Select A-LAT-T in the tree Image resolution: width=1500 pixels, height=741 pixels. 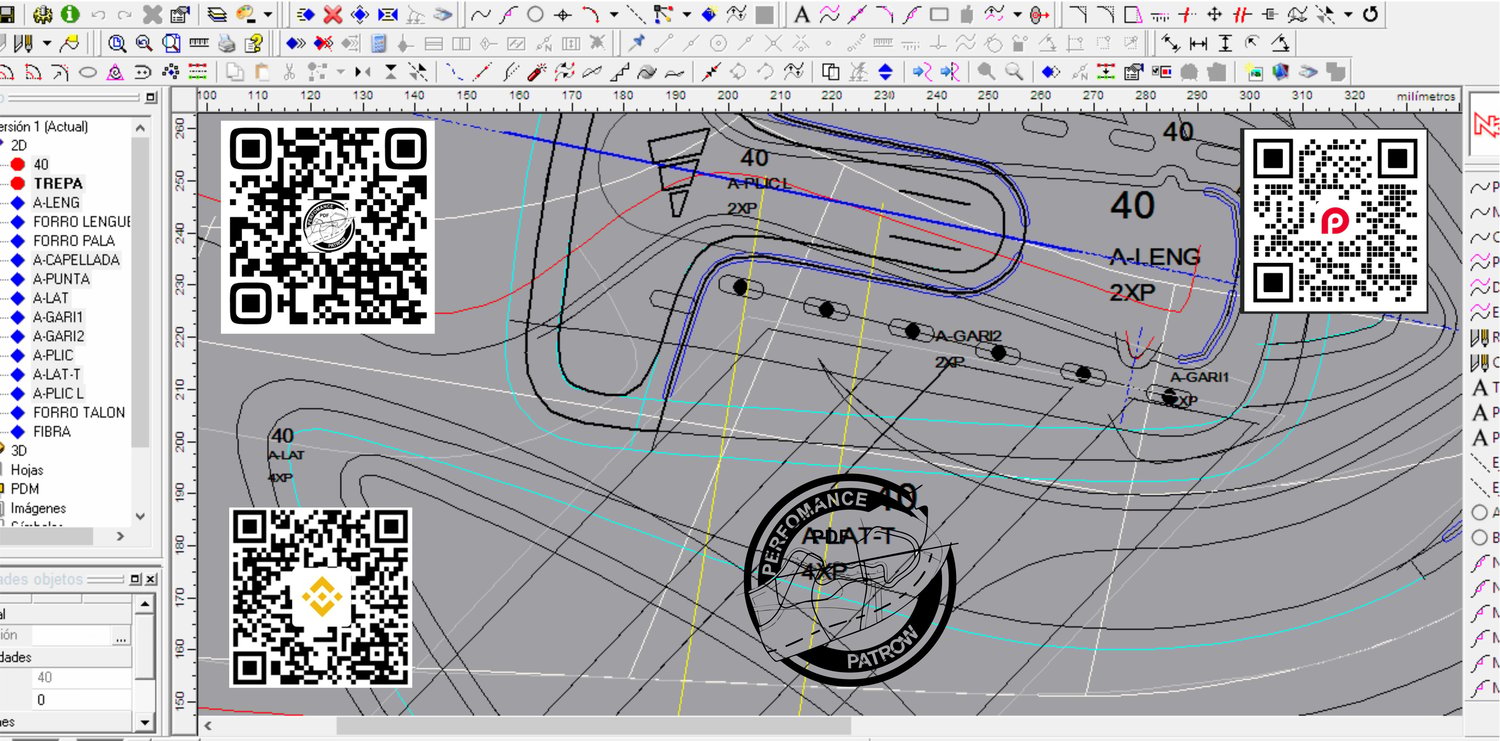pos(57,374)
